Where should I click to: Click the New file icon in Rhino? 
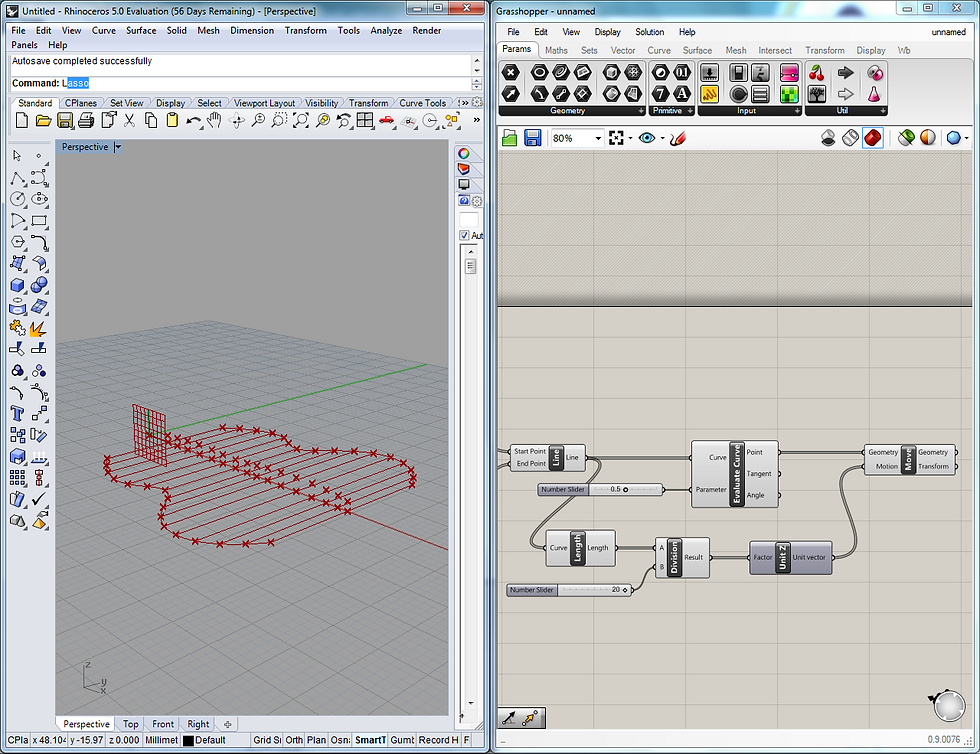pos(22,121)
